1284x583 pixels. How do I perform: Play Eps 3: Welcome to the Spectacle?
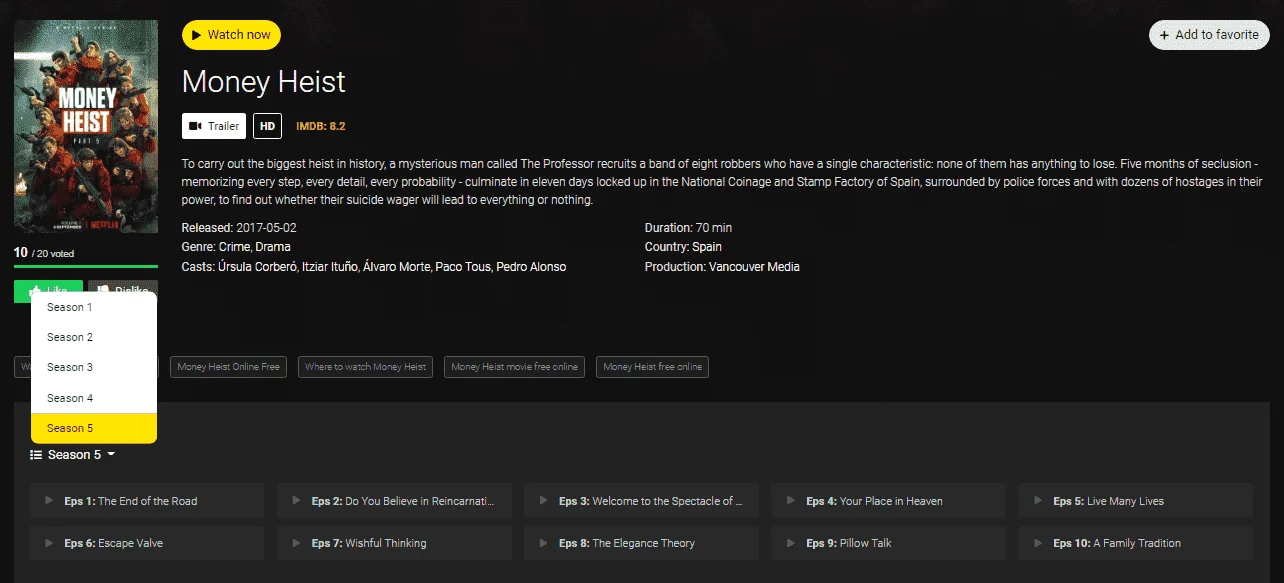(x=641, y=501)
